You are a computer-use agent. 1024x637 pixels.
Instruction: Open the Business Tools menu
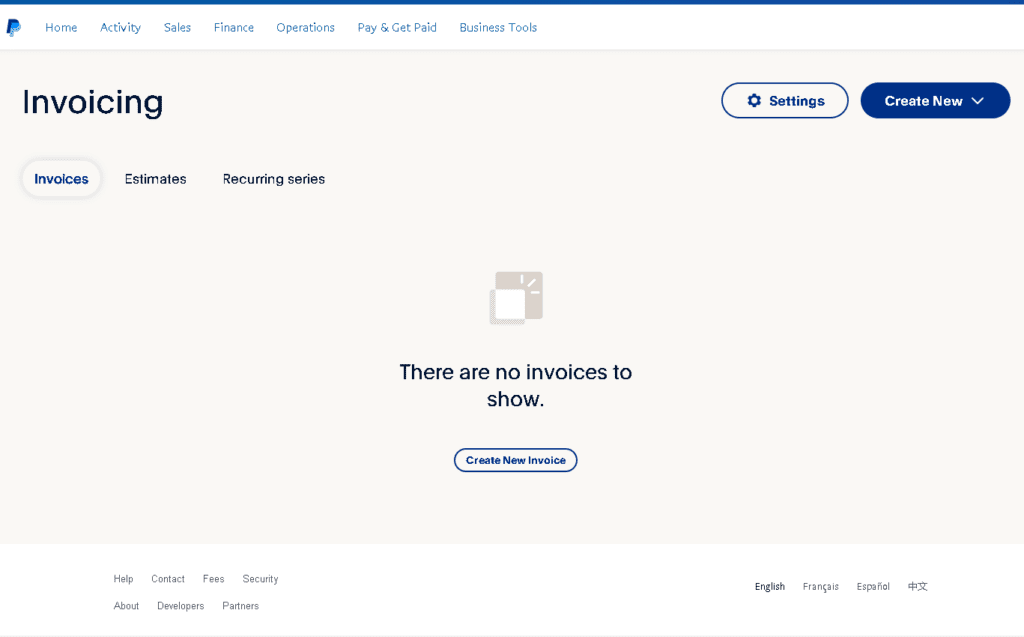pos(498,27)
